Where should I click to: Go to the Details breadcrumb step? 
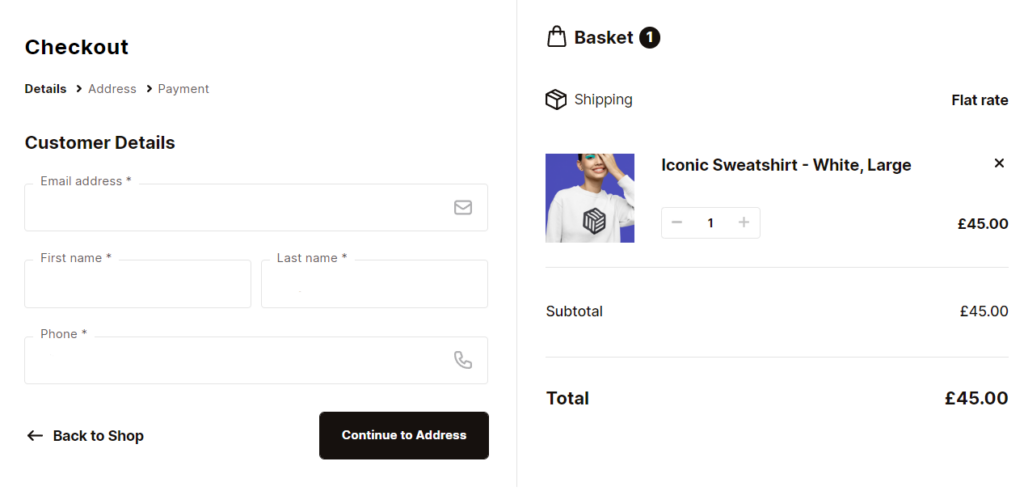(x=45, y=89)
